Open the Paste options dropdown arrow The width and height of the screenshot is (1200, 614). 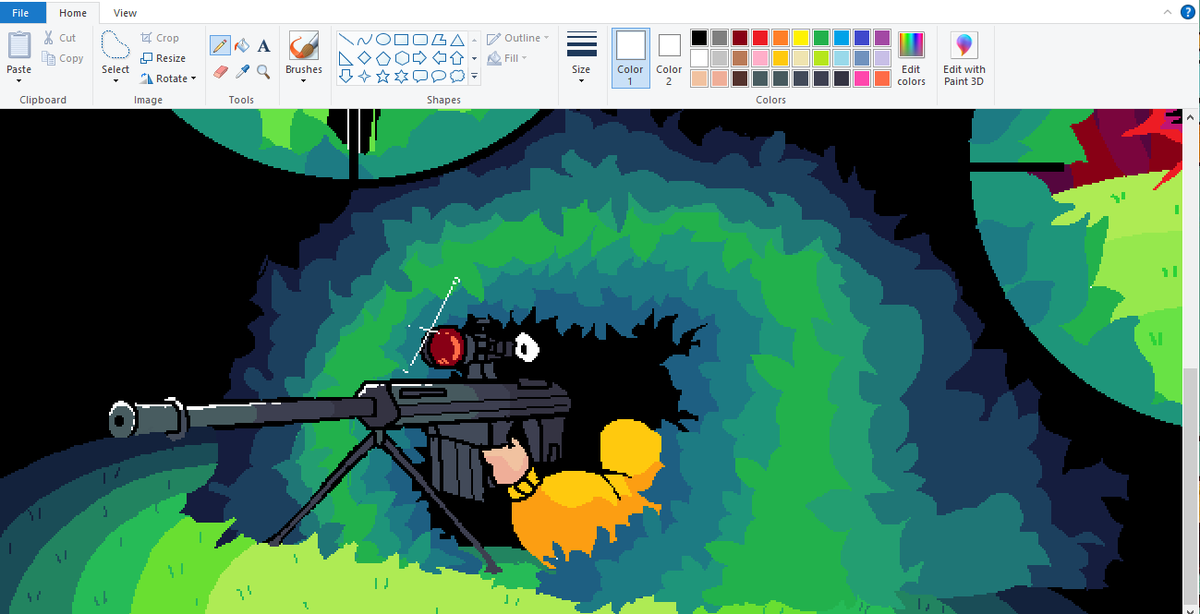(x=19, y=81)
